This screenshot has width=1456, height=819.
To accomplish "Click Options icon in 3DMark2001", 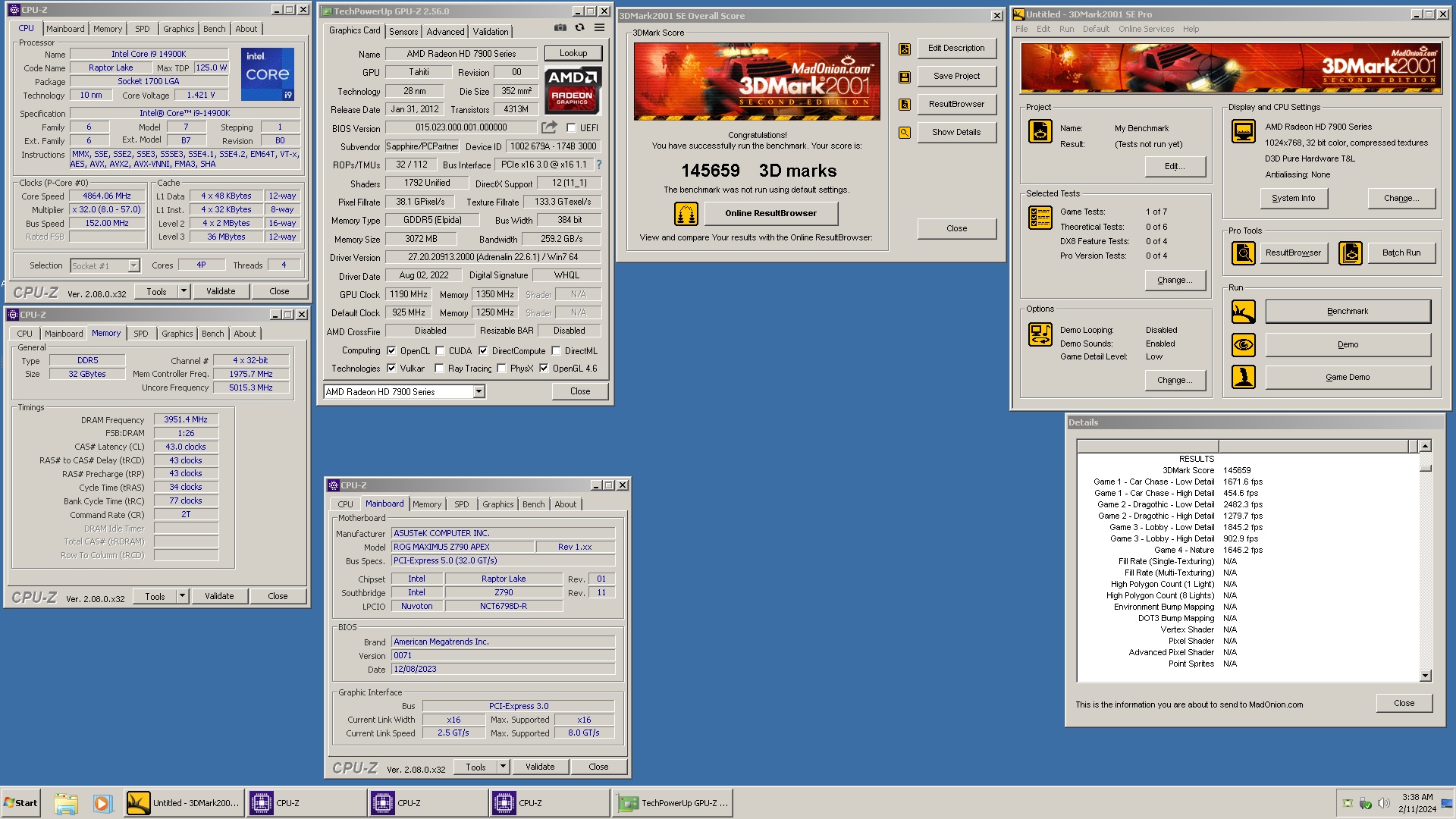I will pos(1040,334).
